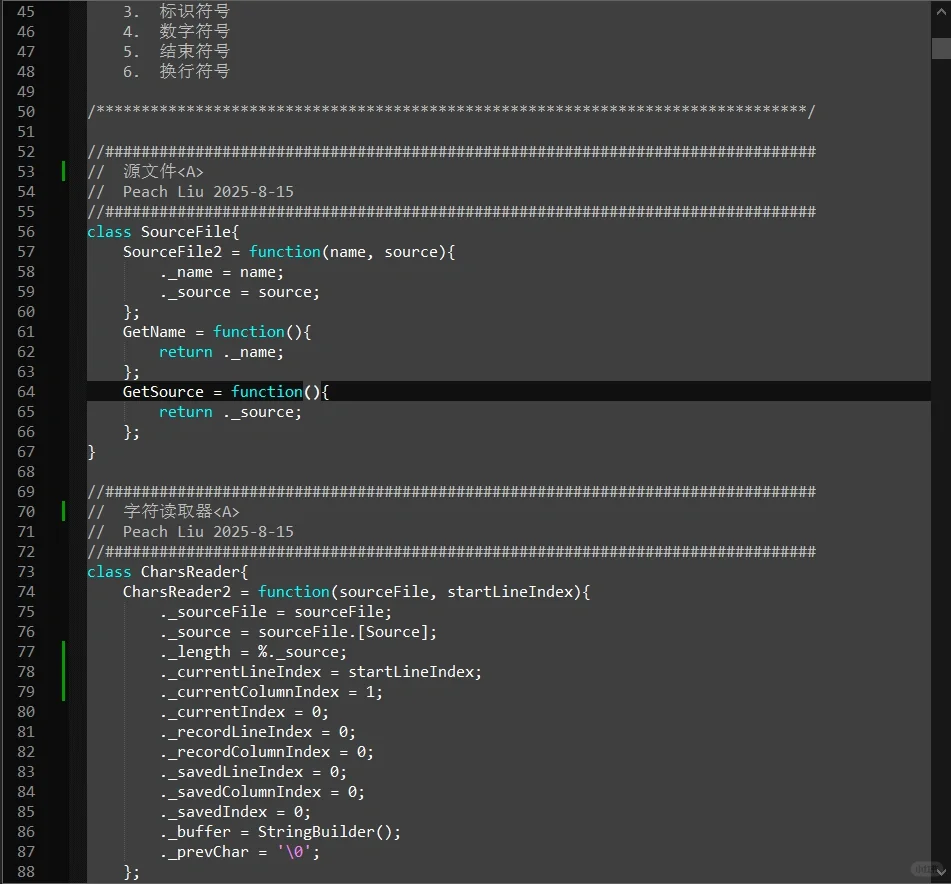Click line number 73 in the gutter
Viewport: 951px width, 884px height.
[x=26, y=572]
